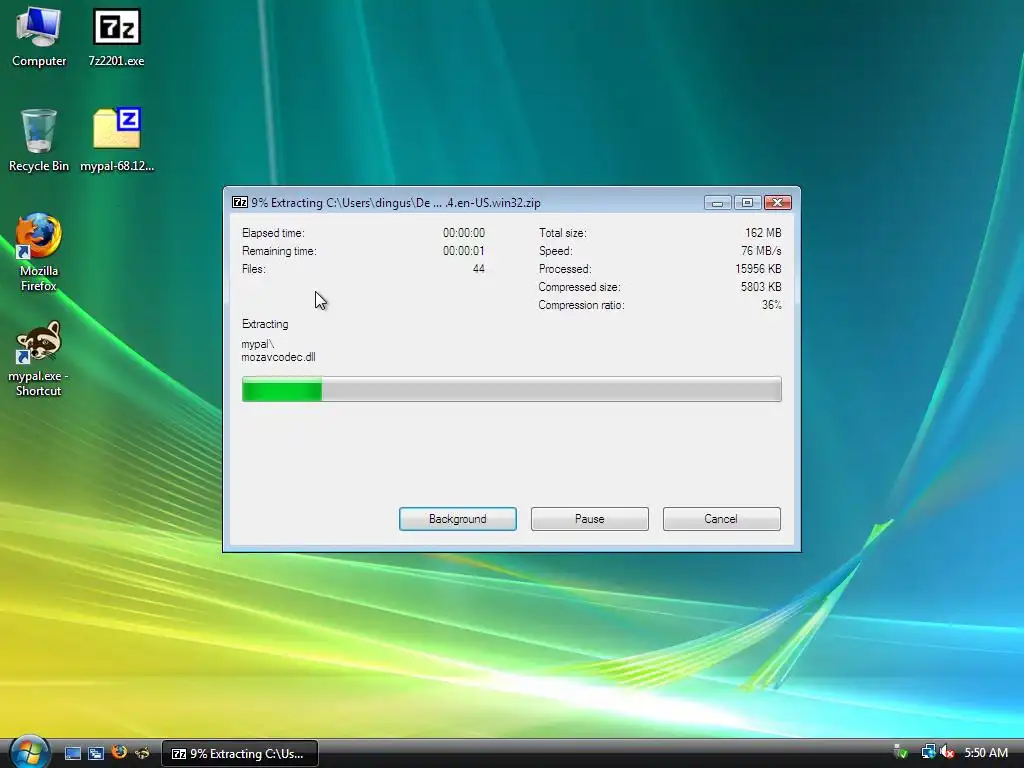Image resolution: width=1024 pixels, height=768 pixels.
Task: Click the 'Elapsed time:' label
Action: (x=273, y=232)
